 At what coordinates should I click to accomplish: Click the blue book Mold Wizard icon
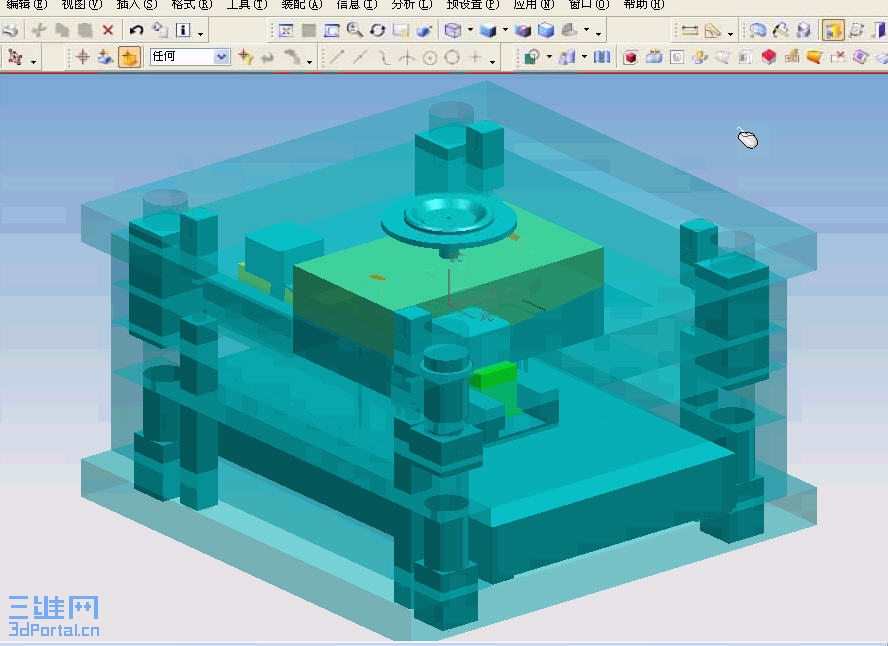(x=601, y=57)
